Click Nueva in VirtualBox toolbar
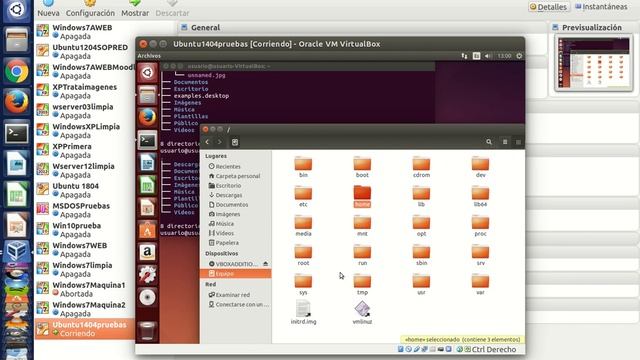 click(48, 8)
